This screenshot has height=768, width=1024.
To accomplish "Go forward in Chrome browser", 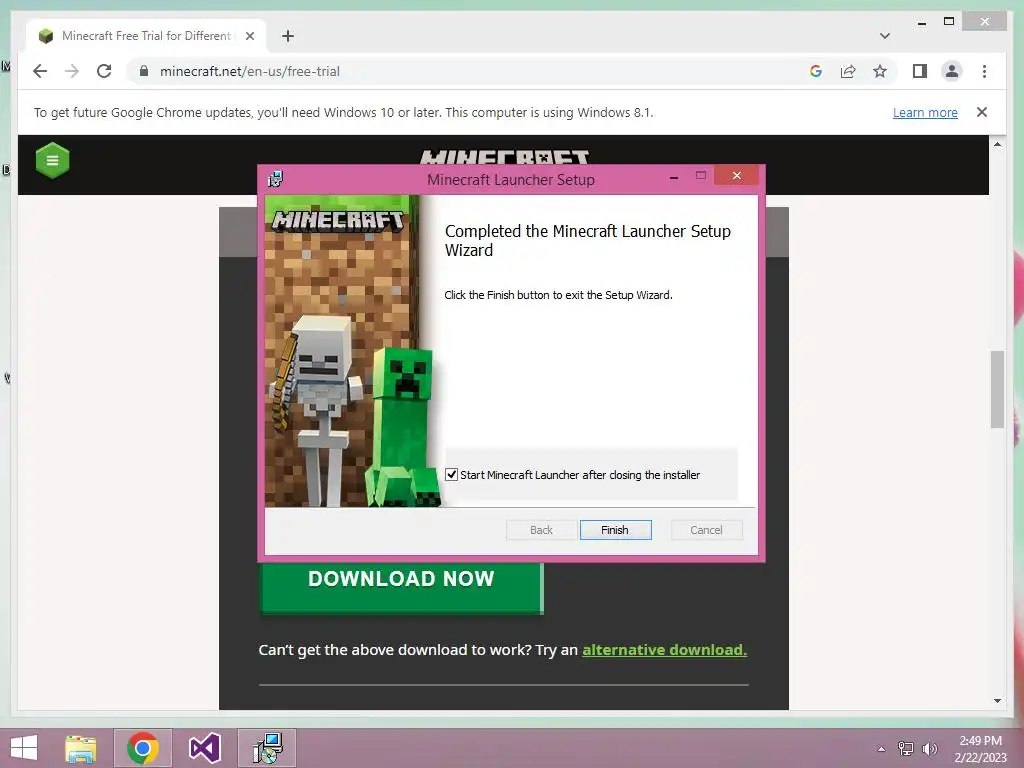I will point(72,71).
